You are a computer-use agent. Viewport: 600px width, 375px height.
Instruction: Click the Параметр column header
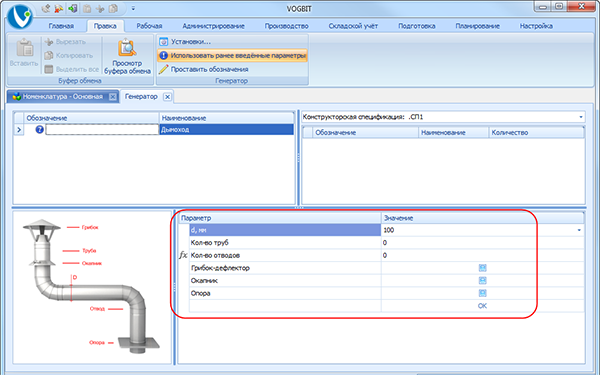point(280,218)
